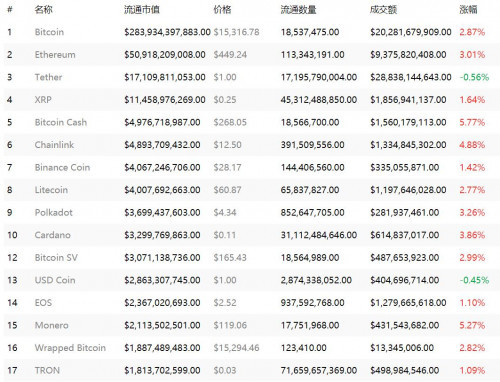
Task: Click the 名称 column header
Action: [x=43, y=10]
